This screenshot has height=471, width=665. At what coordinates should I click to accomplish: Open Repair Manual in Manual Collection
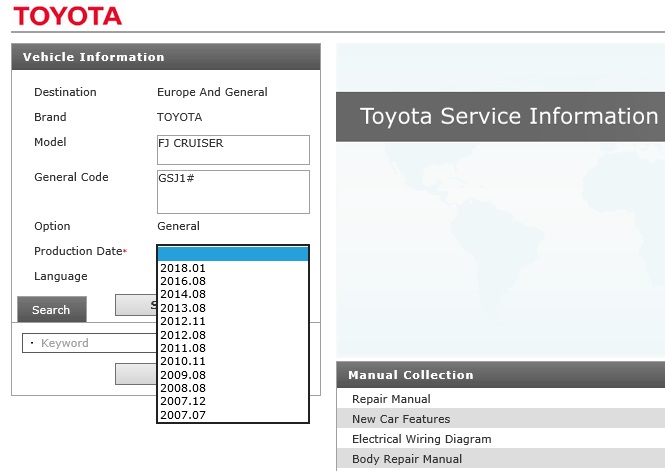(500, 399)
